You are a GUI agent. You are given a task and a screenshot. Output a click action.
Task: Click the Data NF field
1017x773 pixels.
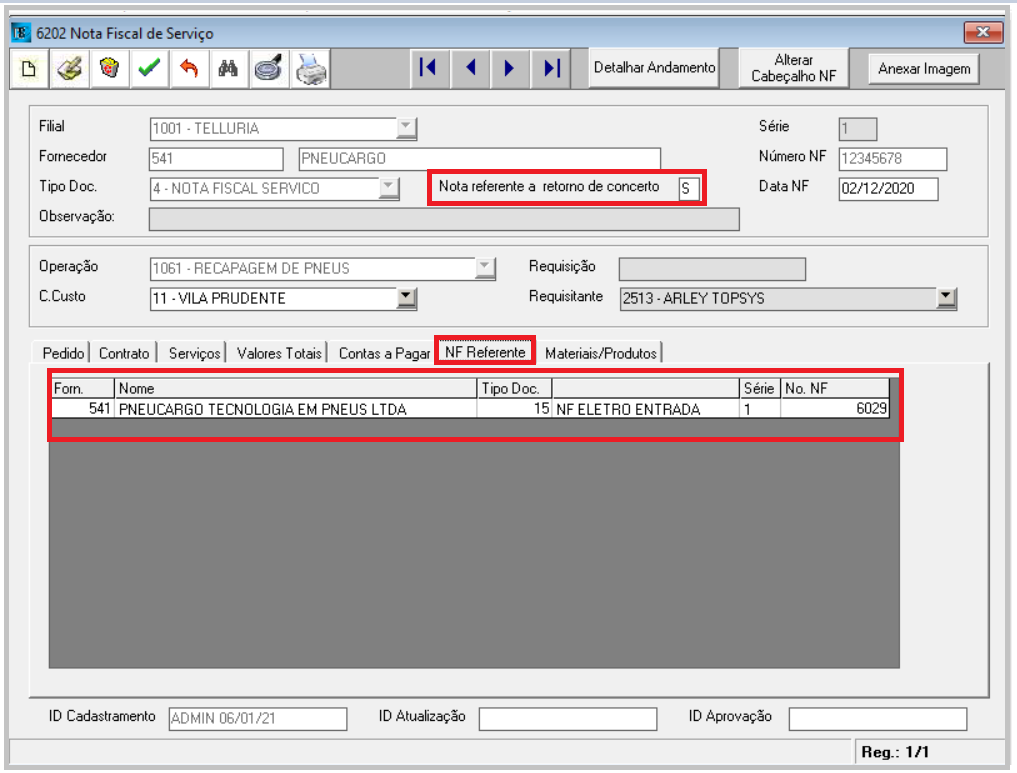pyautogui.click(x=888, y=189)
